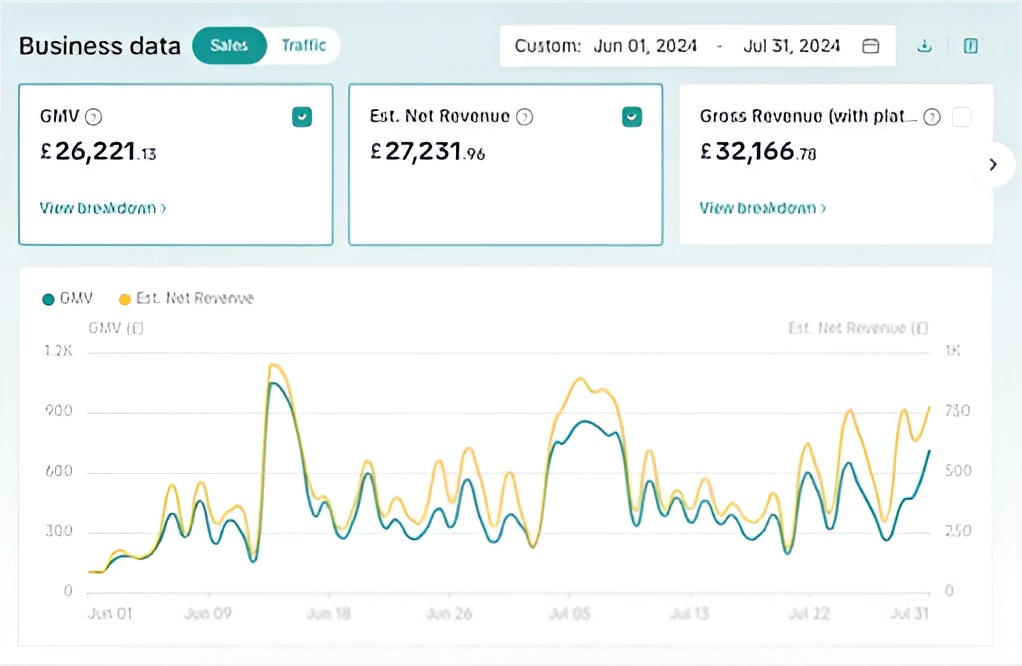Uncheck the Est. Net Revenue checkbox
This screenshot has width=1022, height=666.
click(x=632, y=117)
